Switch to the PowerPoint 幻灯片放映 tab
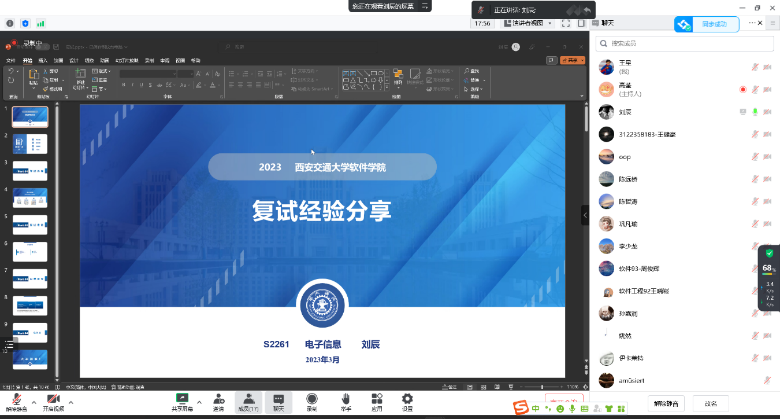This screenshot has width=780, height=419. tap(127, 60)
